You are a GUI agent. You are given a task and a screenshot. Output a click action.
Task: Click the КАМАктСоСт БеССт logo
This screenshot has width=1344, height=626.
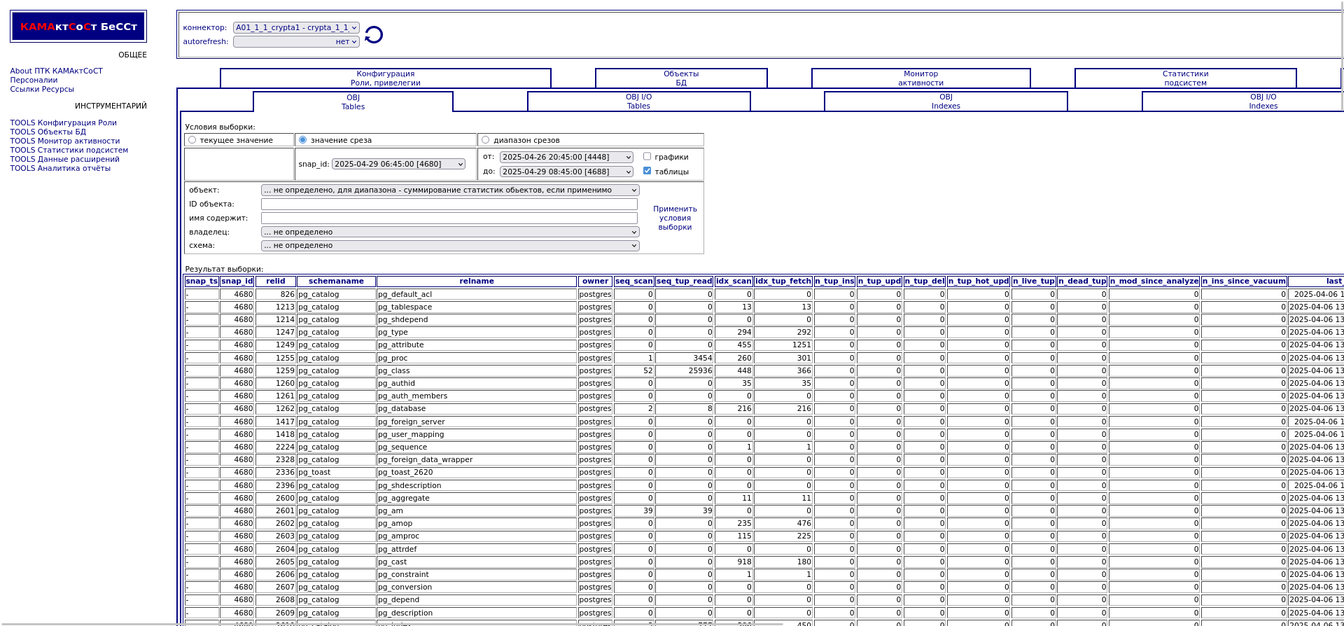click(x=79, y=27)
